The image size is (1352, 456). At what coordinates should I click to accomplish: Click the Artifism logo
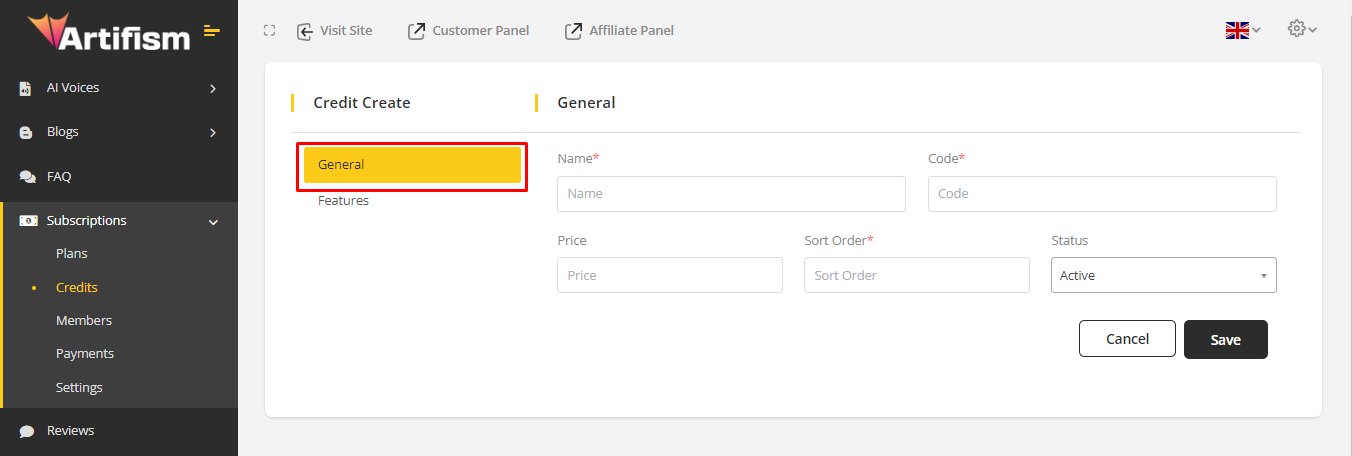pyautogui.click(x=108, y=32)
